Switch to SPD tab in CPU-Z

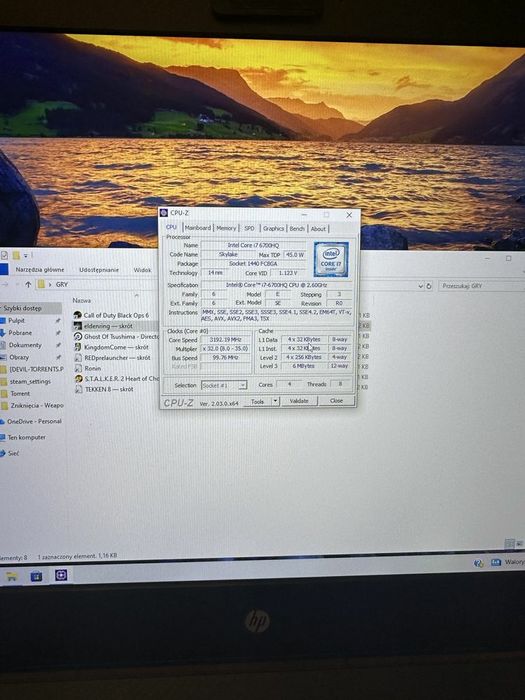(249, 228)
